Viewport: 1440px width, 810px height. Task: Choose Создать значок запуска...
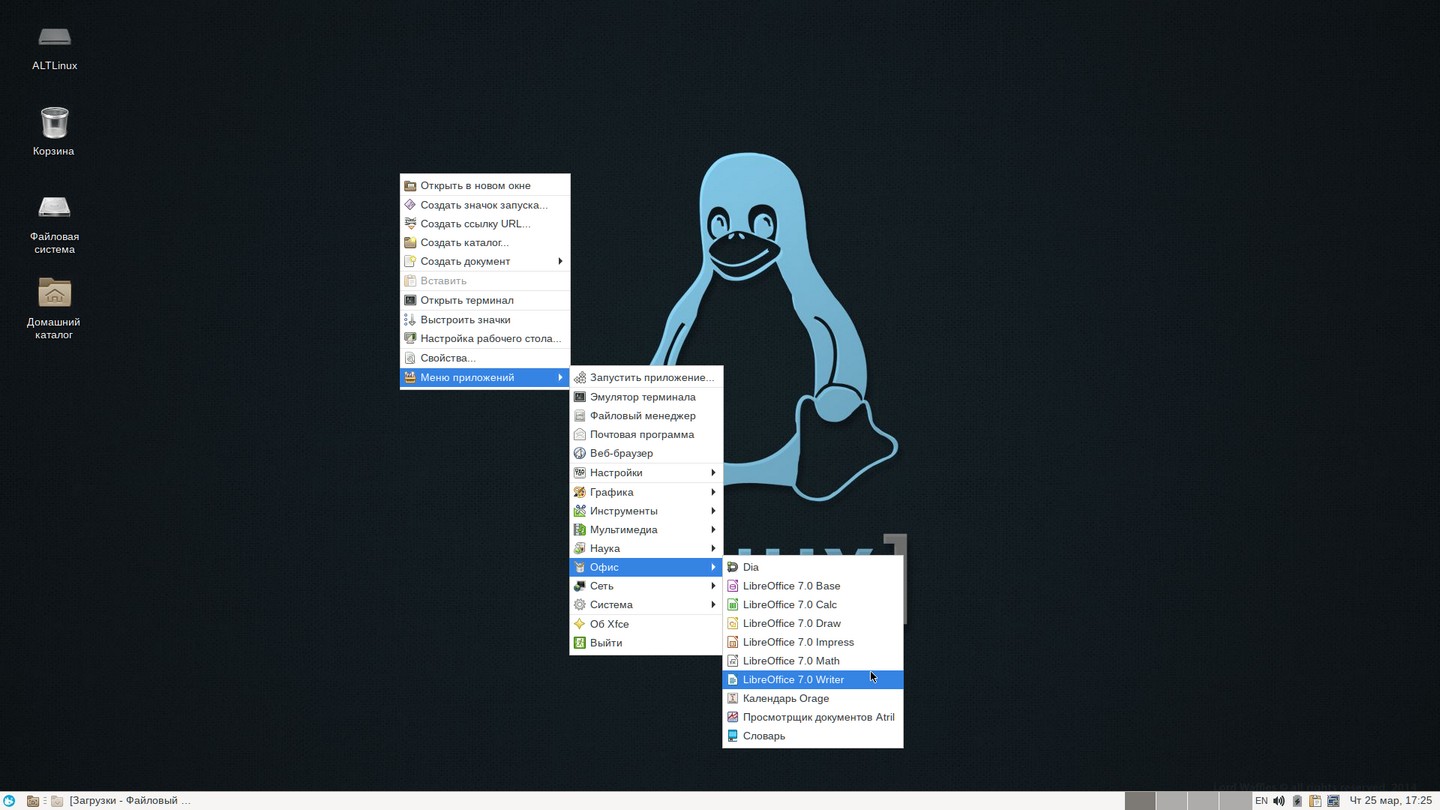[x=485, y=205]
